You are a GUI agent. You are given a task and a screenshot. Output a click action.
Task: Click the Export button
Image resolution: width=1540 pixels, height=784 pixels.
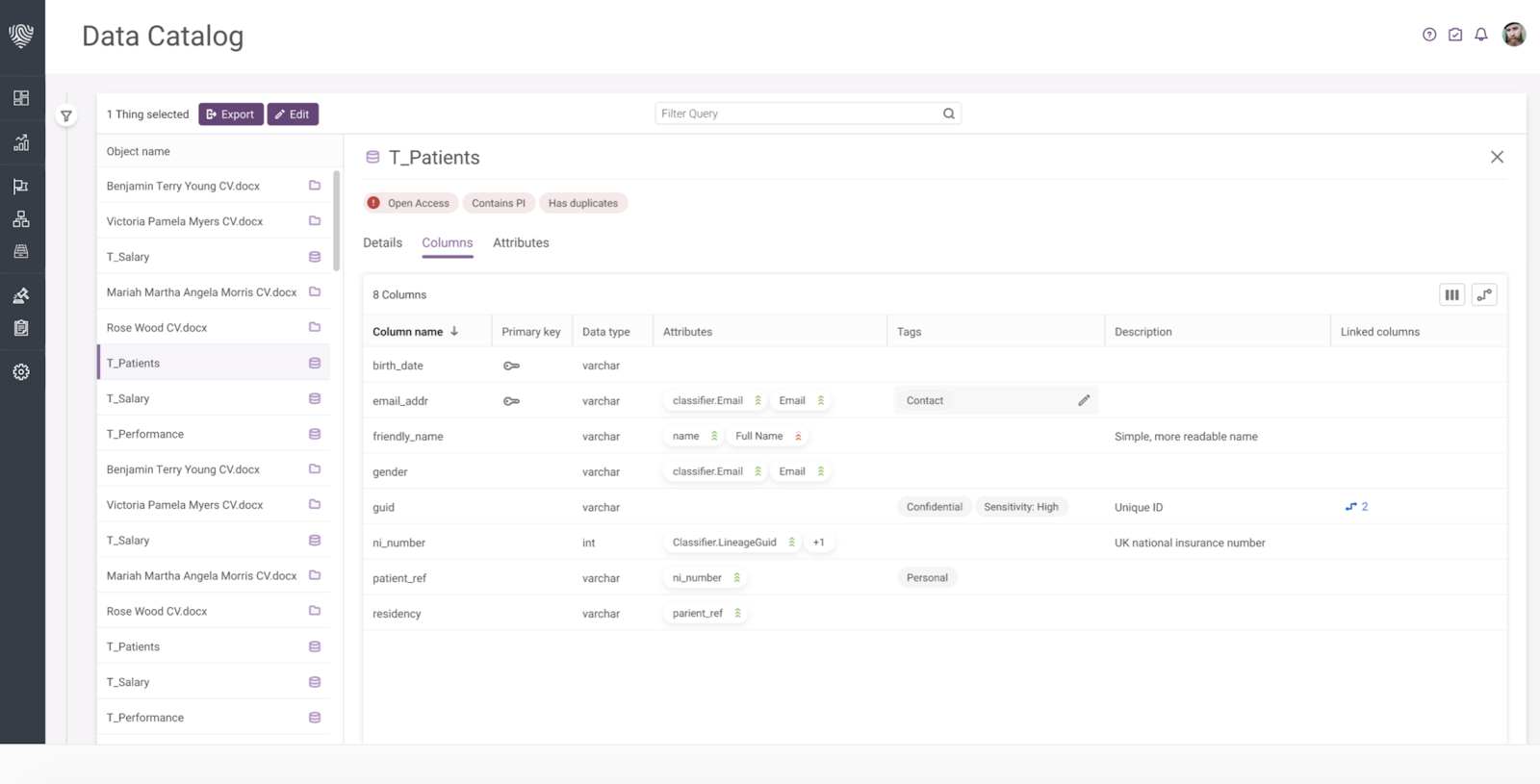click(x=231, y=114)
